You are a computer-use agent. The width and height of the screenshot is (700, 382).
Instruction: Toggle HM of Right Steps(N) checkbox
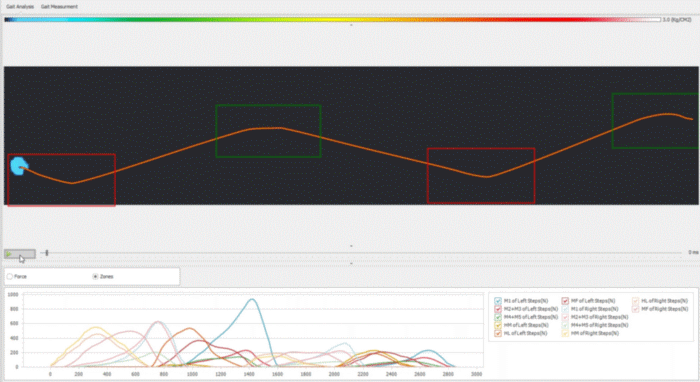pyautogui.click(x=565, y=333)
